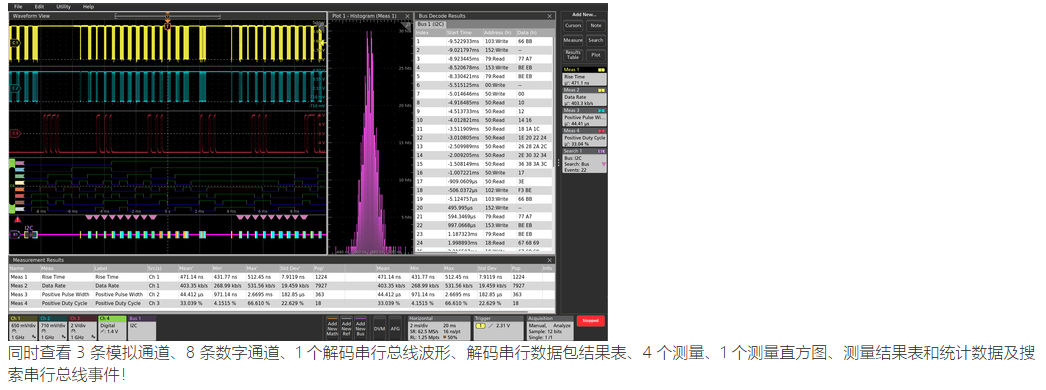Click the Index column header
The height and width of the screenshot is (390, 1046).
tap(430, 32)
